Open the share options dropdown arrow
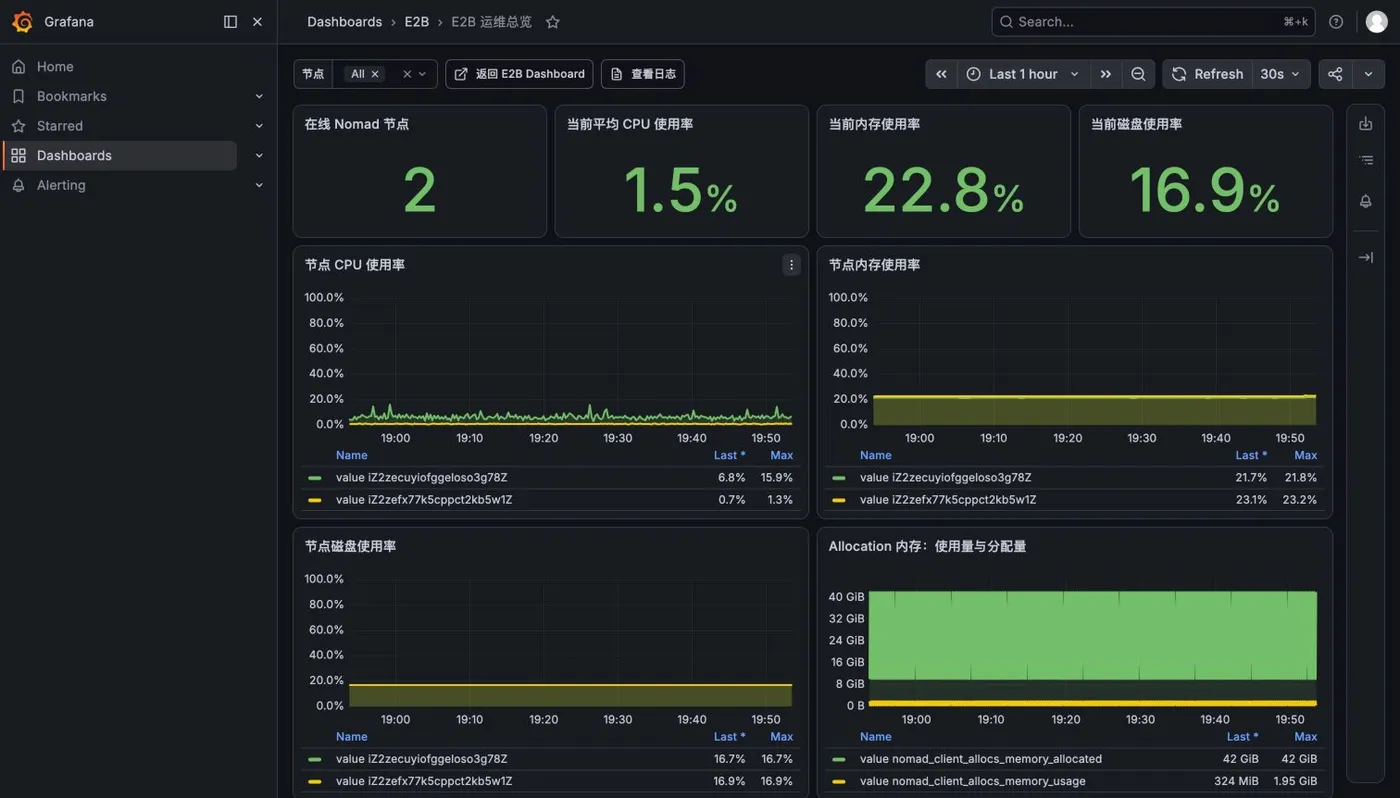1400x798 pixels. pos(1368,74)
